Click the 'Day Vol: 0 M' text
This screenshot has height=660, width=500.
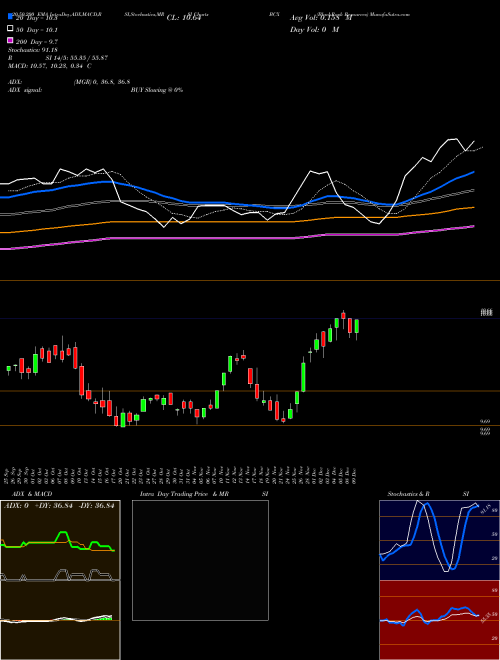pyautogui.click(x=314, y=29)
